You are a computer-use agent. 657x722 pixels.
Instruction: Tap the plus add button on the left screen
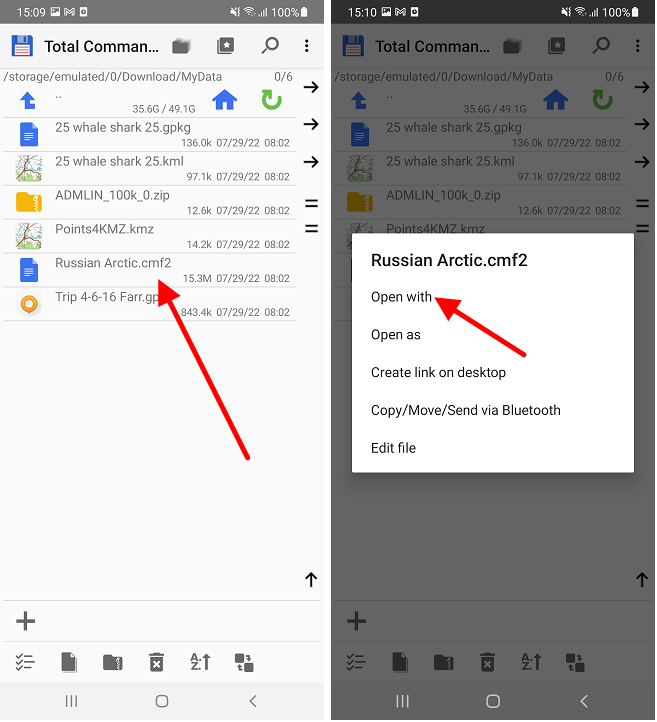click(x=26, y=621)
